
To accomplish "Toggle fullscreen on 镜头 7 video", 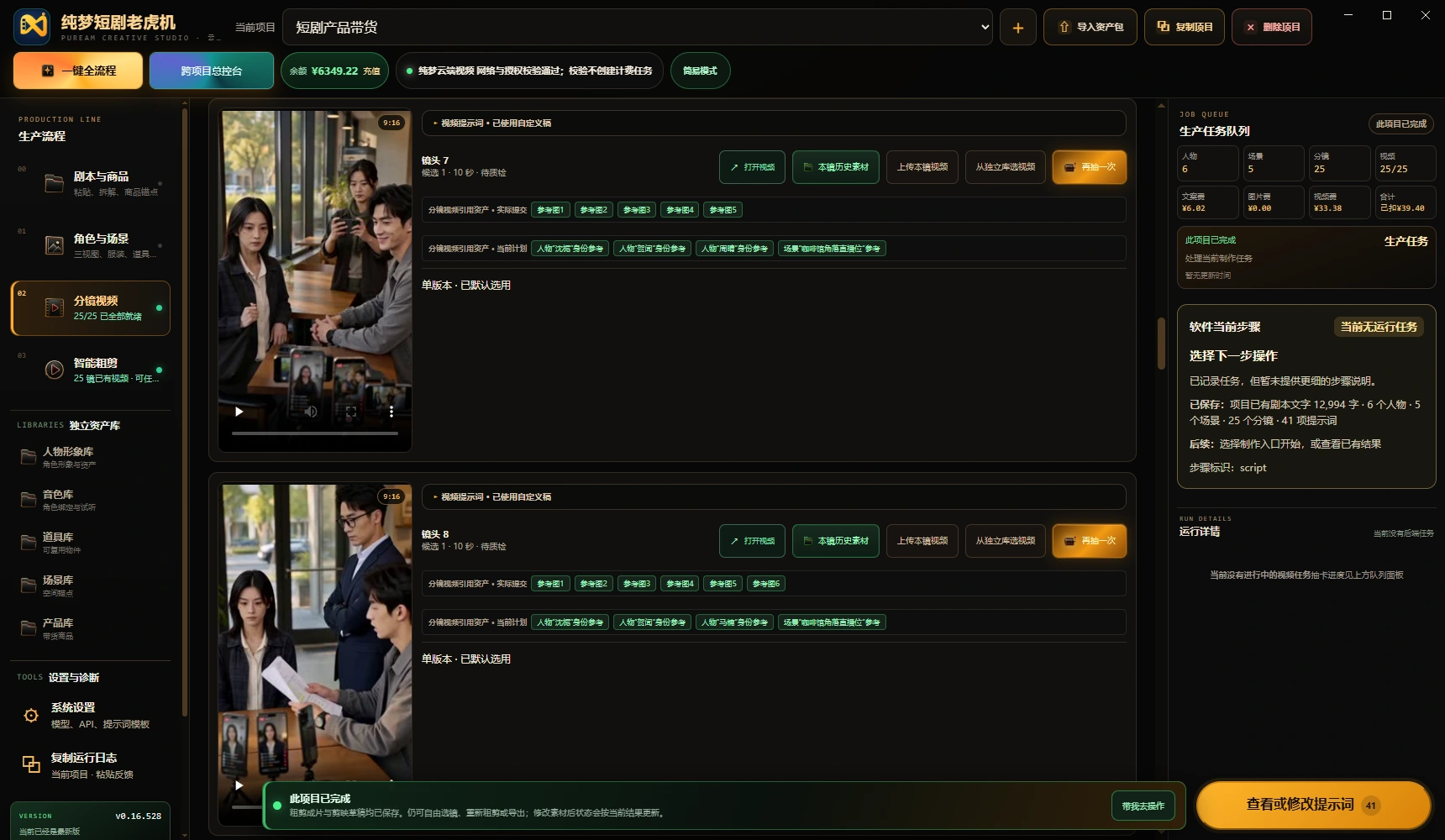I will point(351,412).
